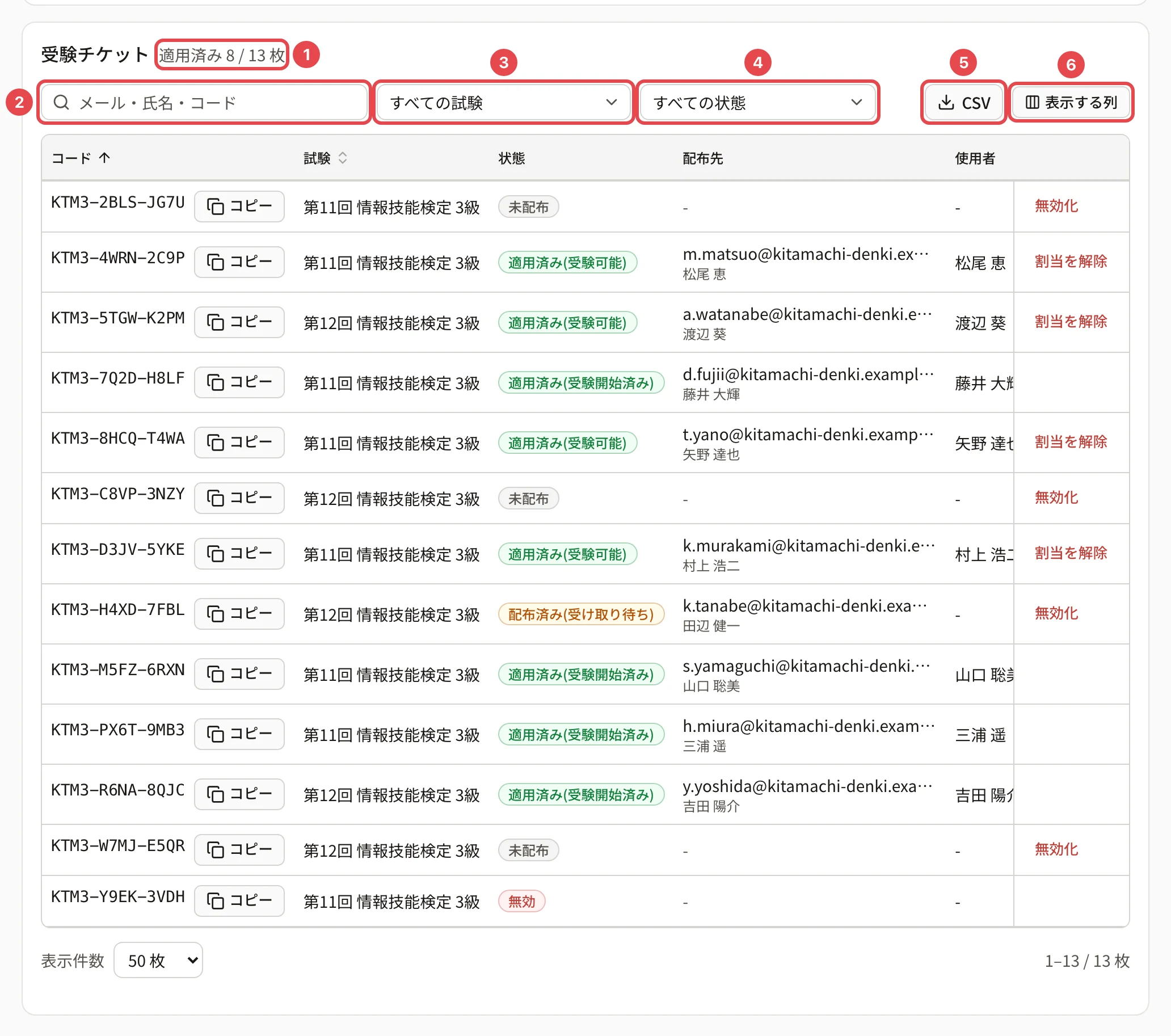
Task: Click the email s.yamaguchi@kitamachi-denki.…
Action: click(806, 667)
